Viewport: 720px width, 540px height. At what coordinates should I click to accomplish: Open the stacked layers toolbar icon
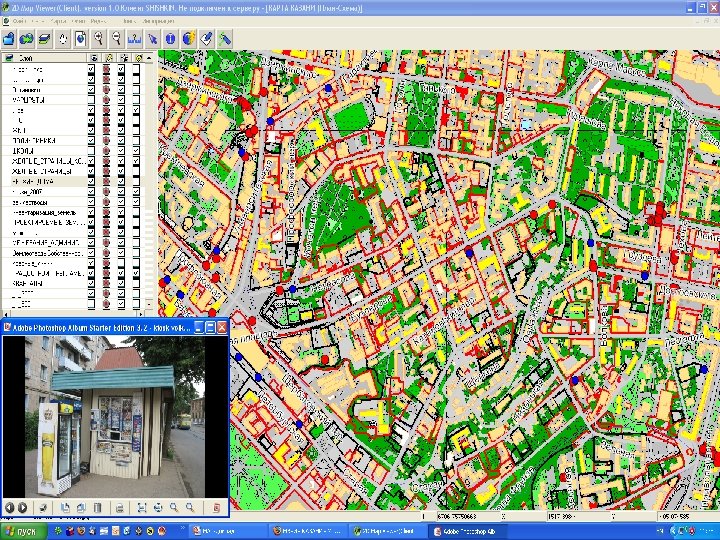pos(45,39)
